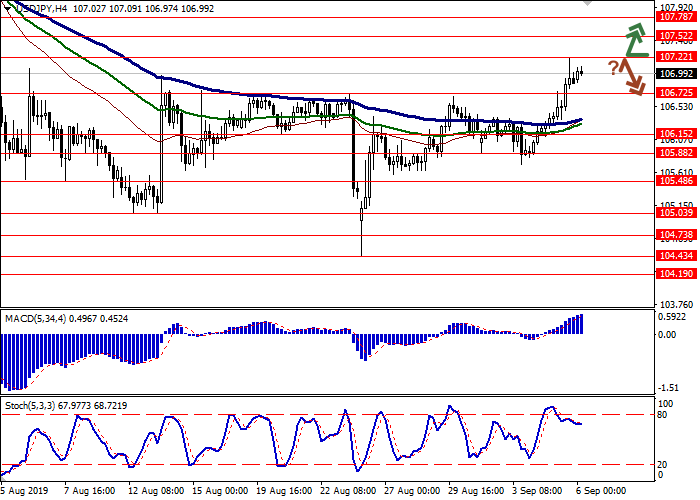Image resolution: width=700 pixels, height=500 pixels.
Task: Select the 105.039 red level label
Action: (676, 213)
